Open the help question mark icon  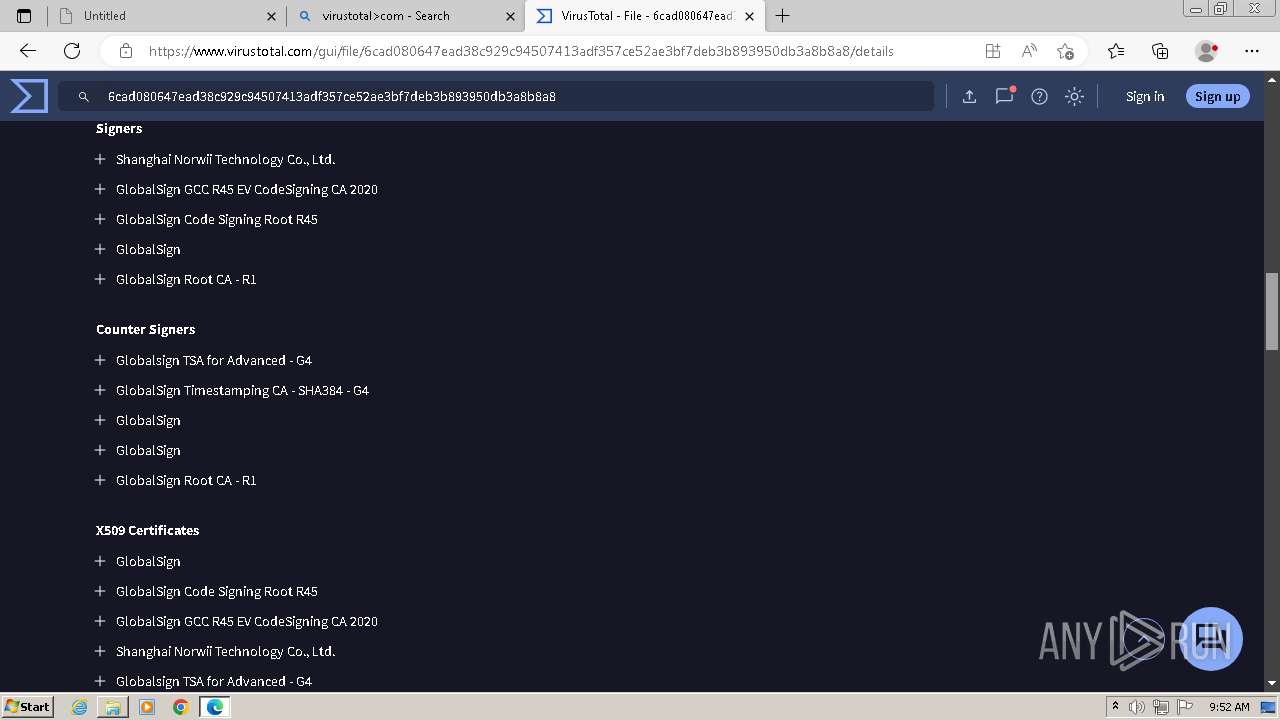tap(1039, 96)
